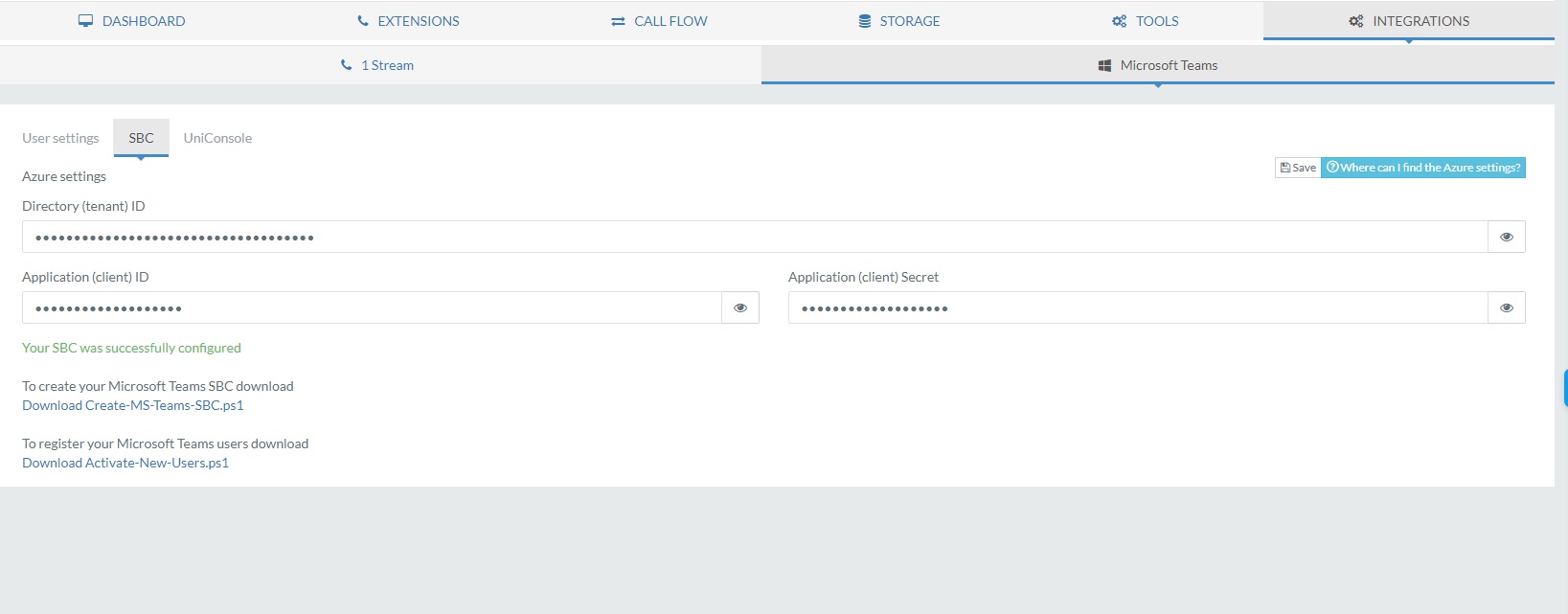Click the 'Directory (tenant) ID' label
This screenshot has height=614, width=1568.
[x=83, y=206]
